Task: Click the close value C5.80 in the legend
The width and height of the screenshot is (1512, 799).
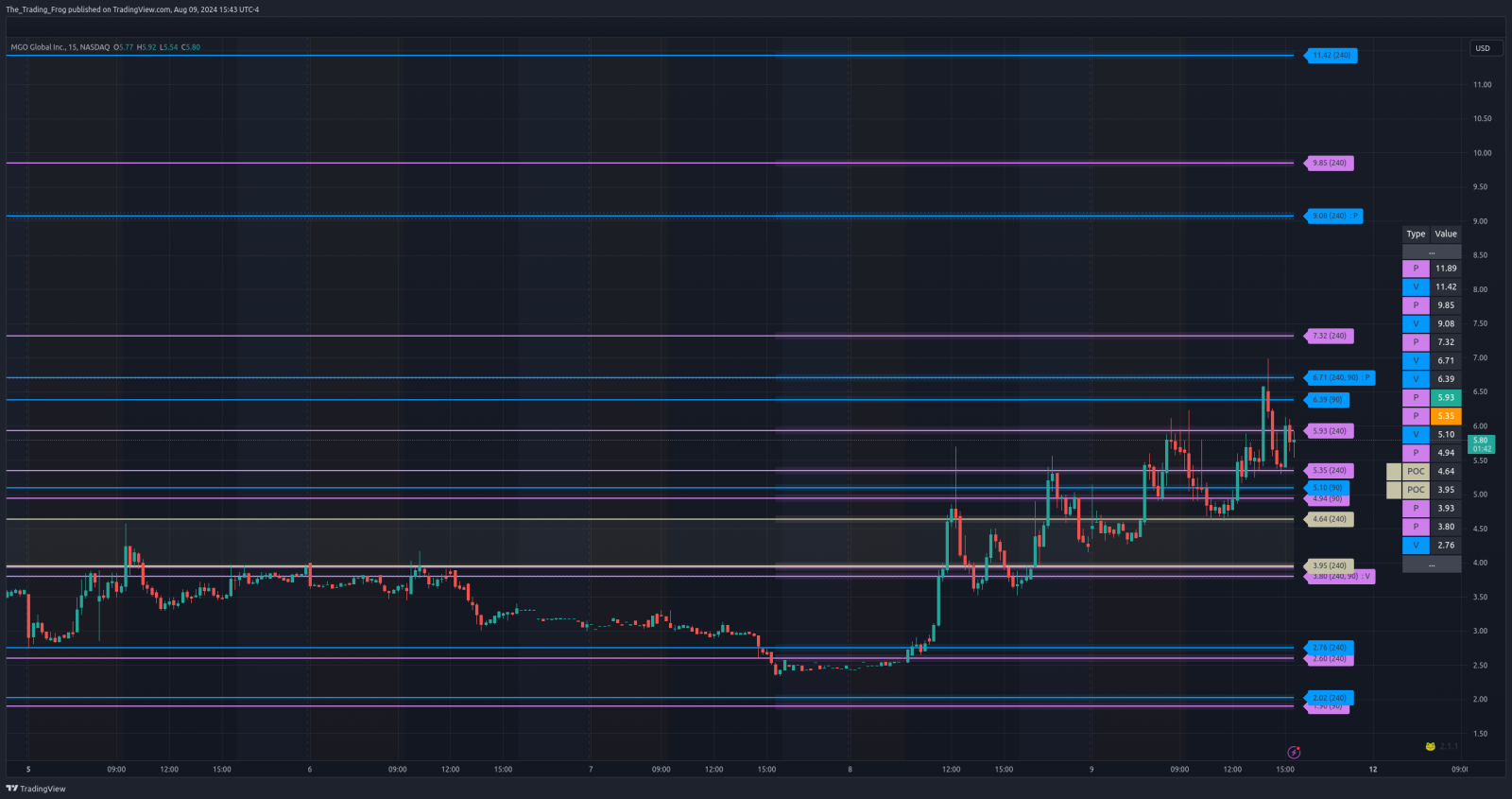Action: (191, 47)
